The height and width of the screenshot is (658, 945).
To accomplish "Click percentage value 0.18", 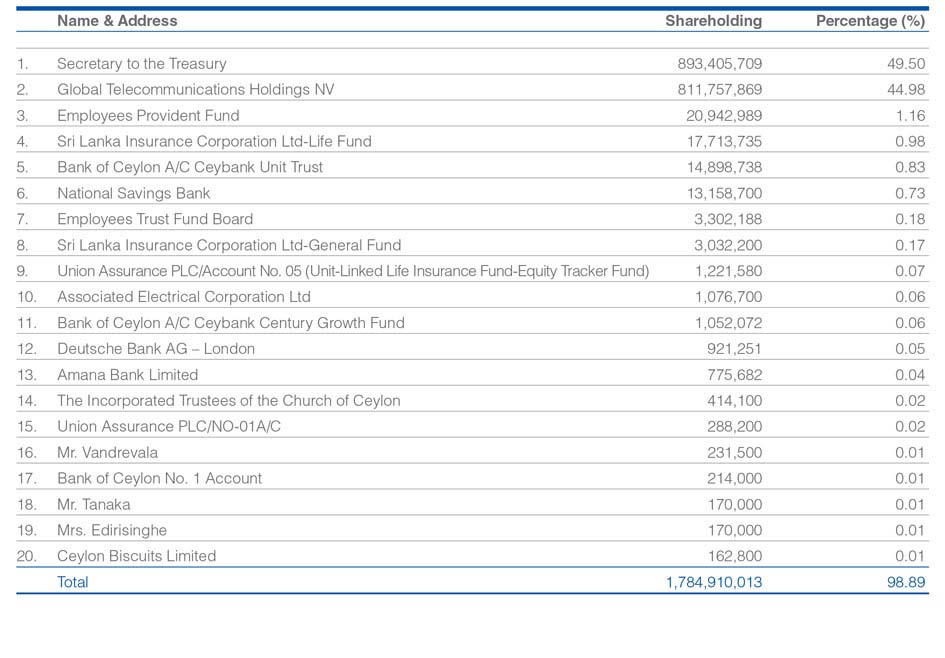I will coord(910,219).
